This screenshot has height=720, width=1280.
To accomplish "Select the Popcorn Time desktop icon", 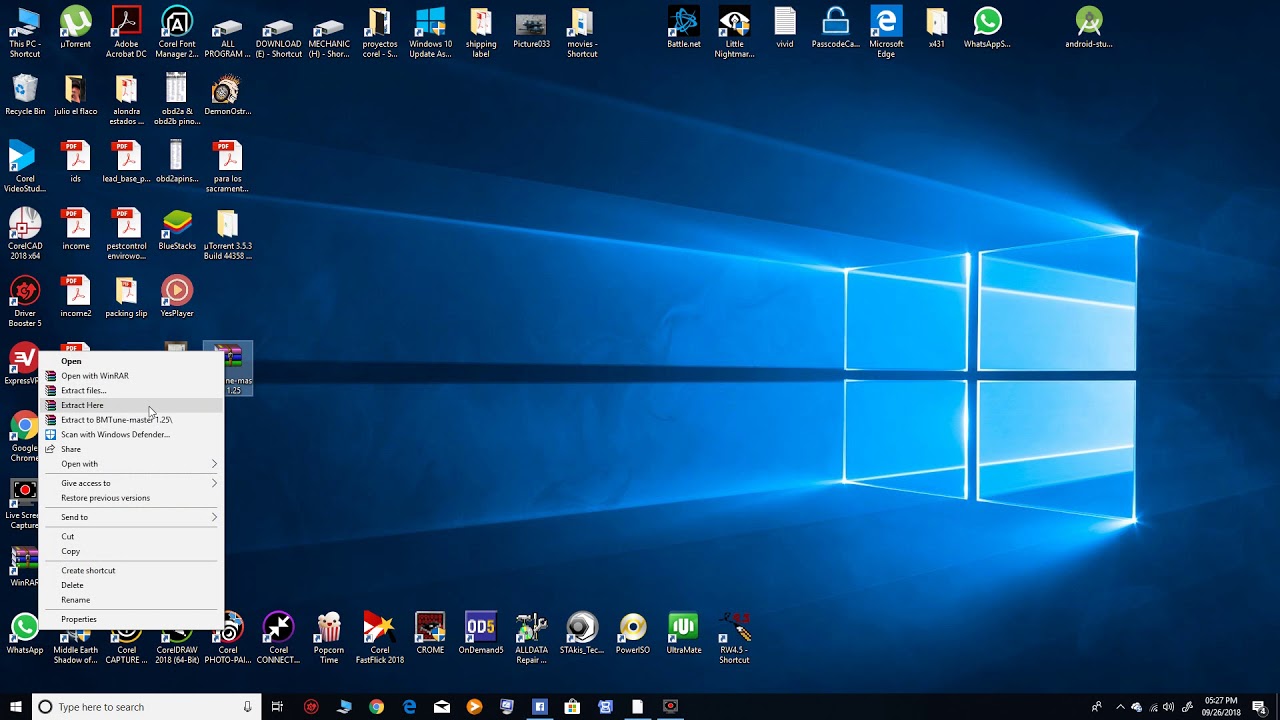I will [329, 638].
